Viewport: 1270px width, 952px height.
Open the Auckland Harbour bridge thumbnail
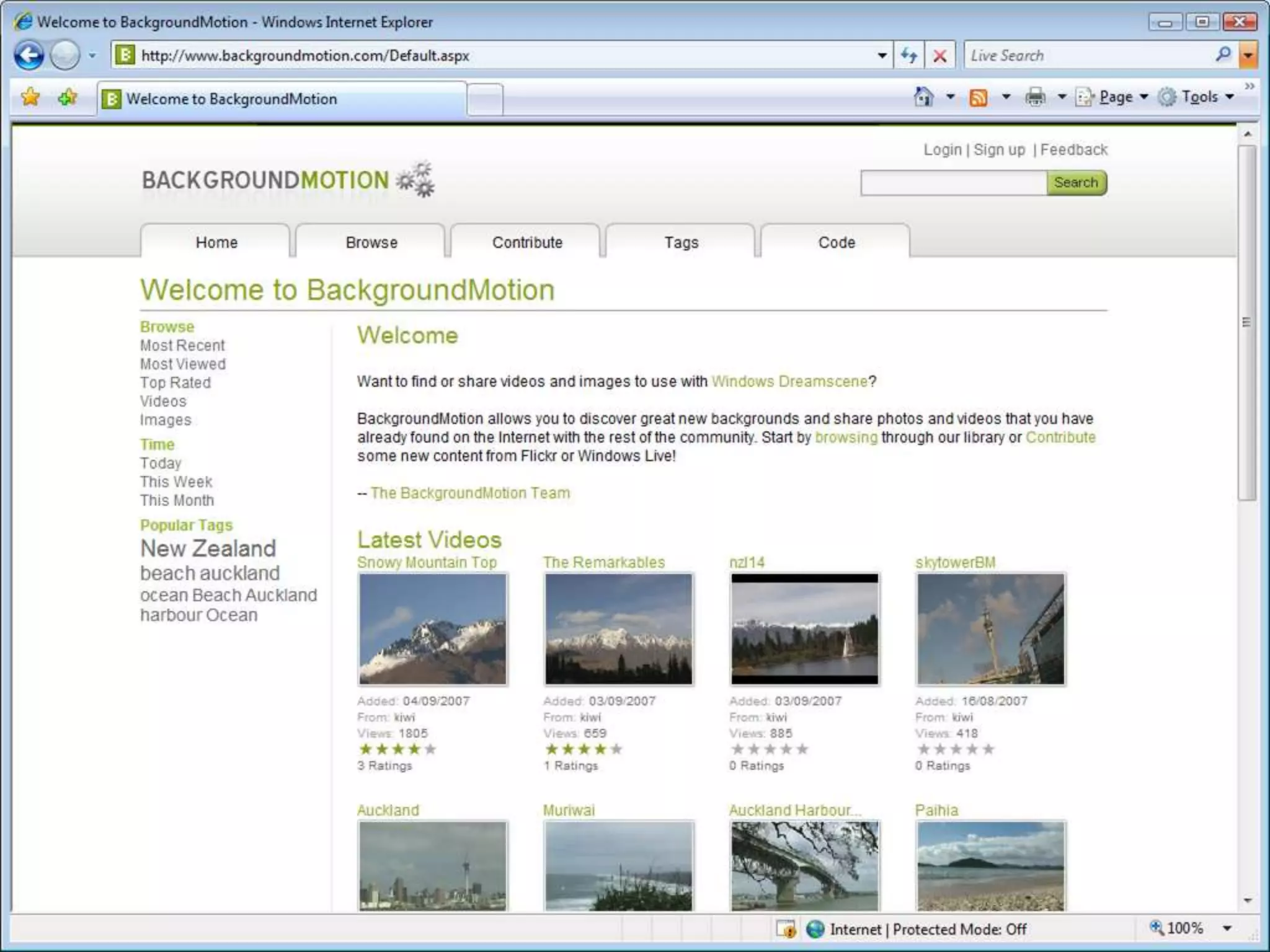[x=805, y=866]
